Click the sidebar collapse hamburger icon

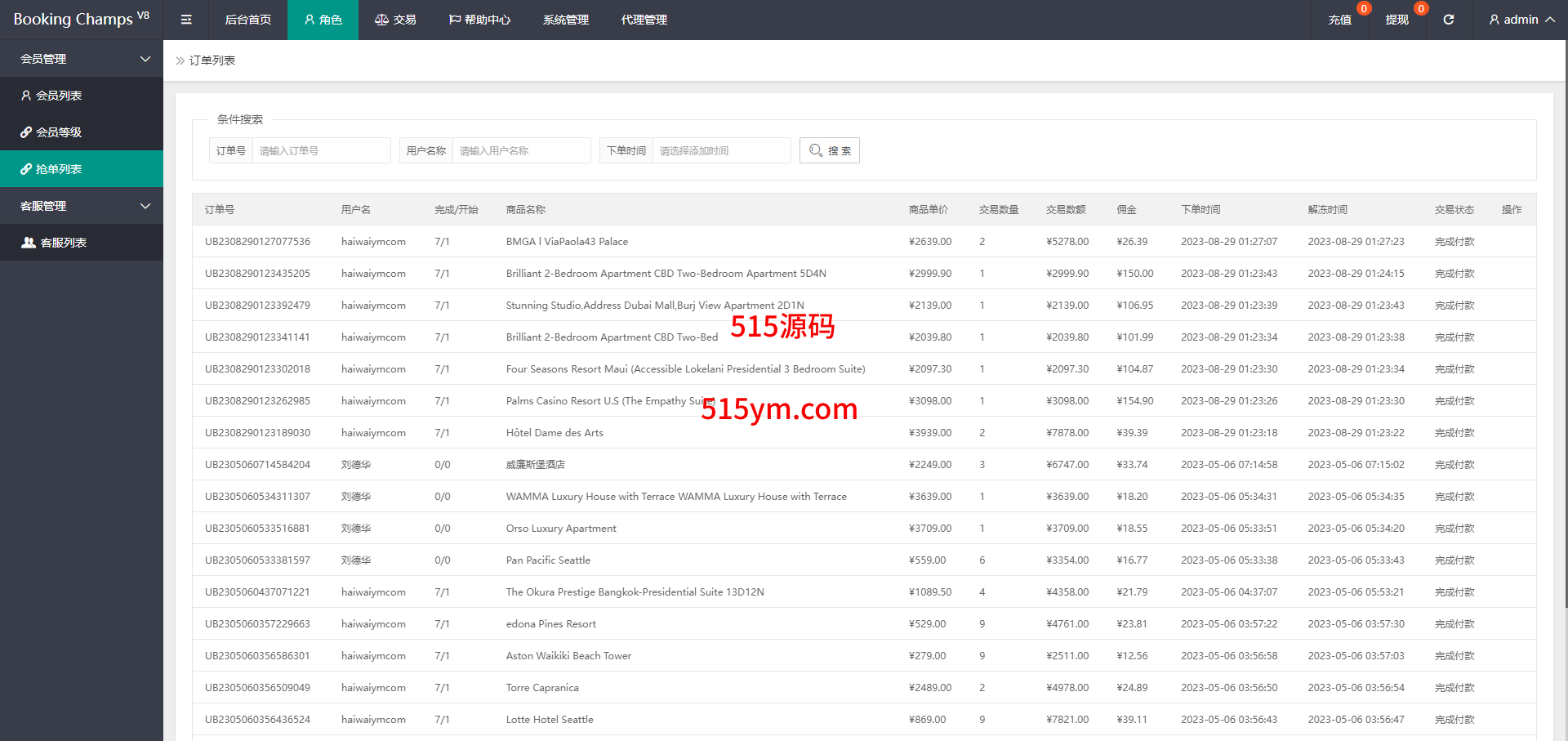[186, 20]
